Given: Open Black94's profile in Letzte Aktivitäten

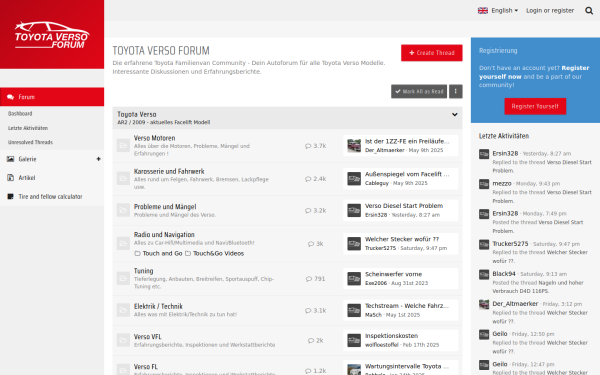Looking at the screenshot, I should 504,274.
